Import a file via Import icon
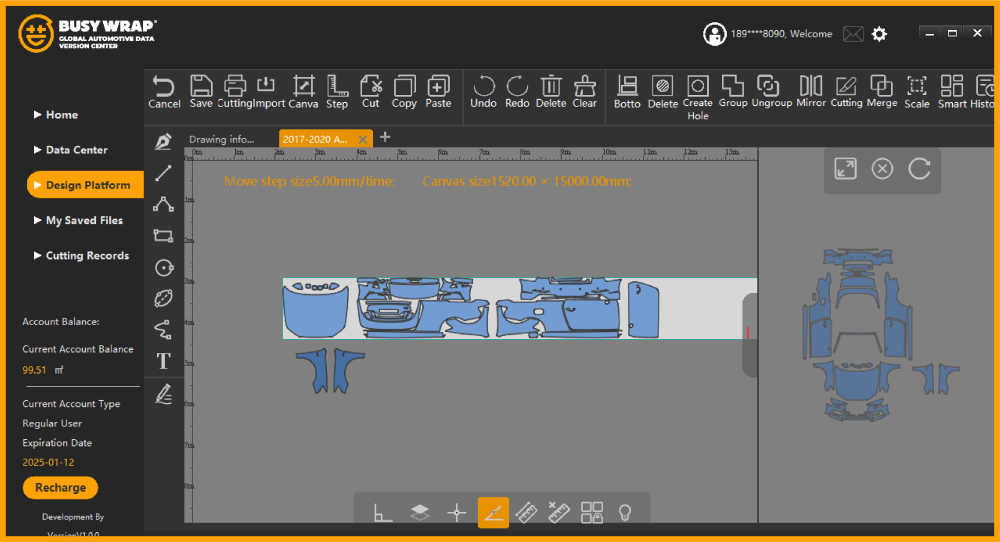This screenshot has height=542, width=1000. tap(268, 91)
